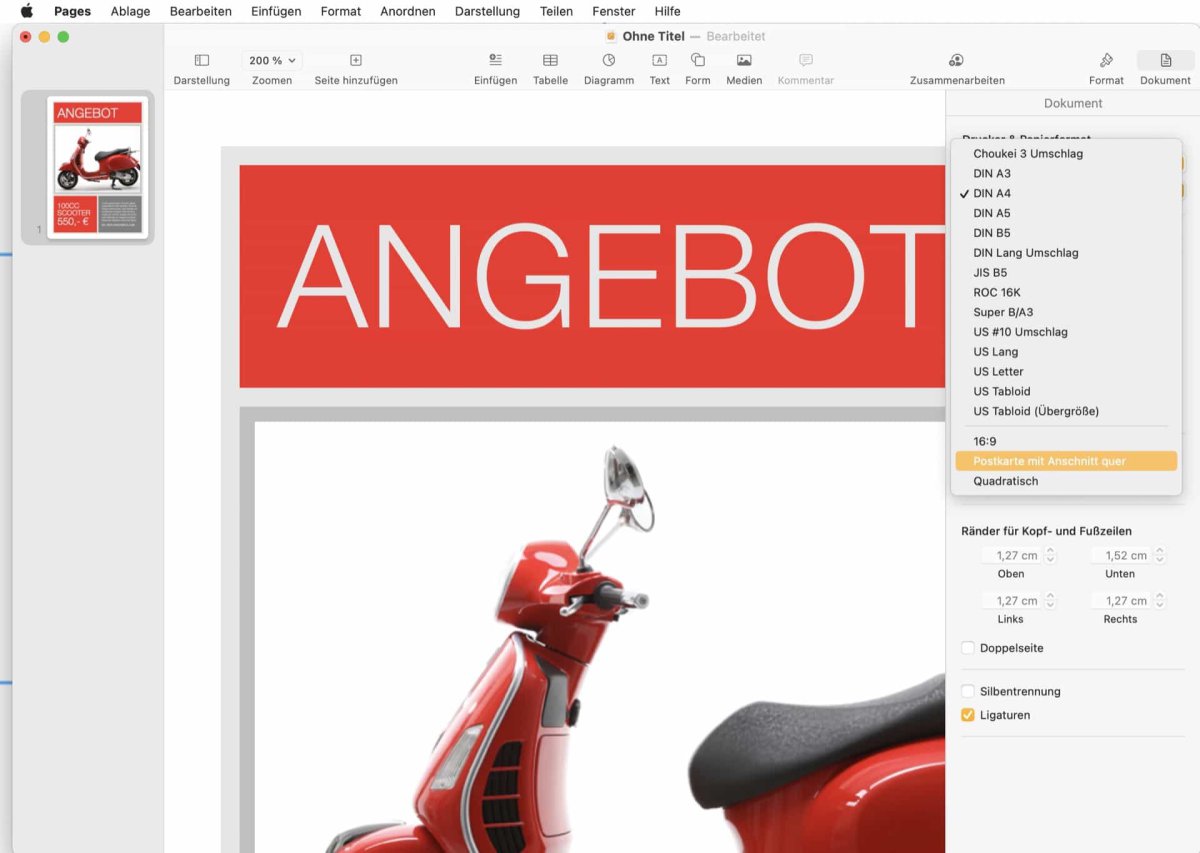Select page 1 thumbnail in sidebar
This screenshot has height=853, width=1200.
pos(97,167)
